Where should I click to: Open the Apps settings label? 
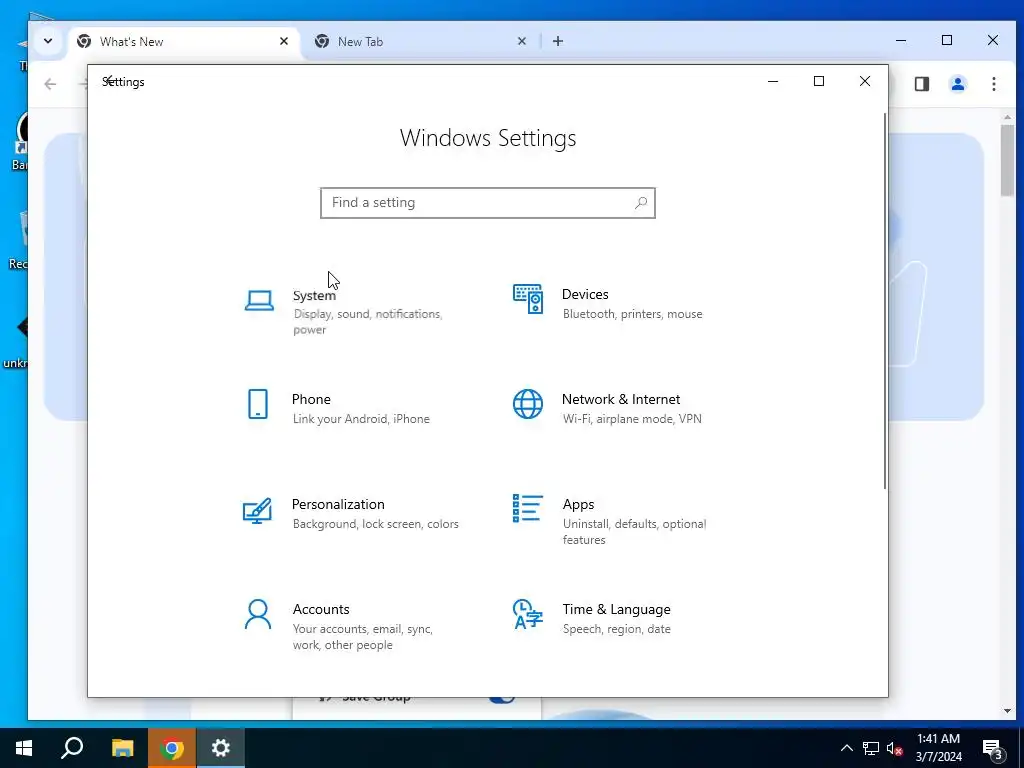pyautogui.click(x=578, y=504)
